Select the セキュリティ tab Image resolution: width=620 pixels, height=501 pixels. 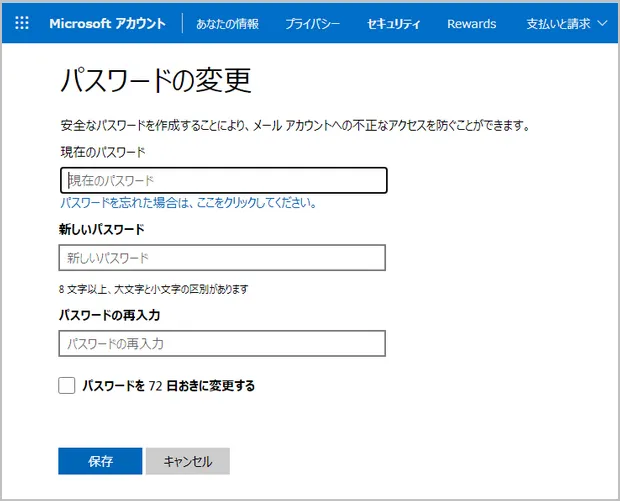coord(393,24)
